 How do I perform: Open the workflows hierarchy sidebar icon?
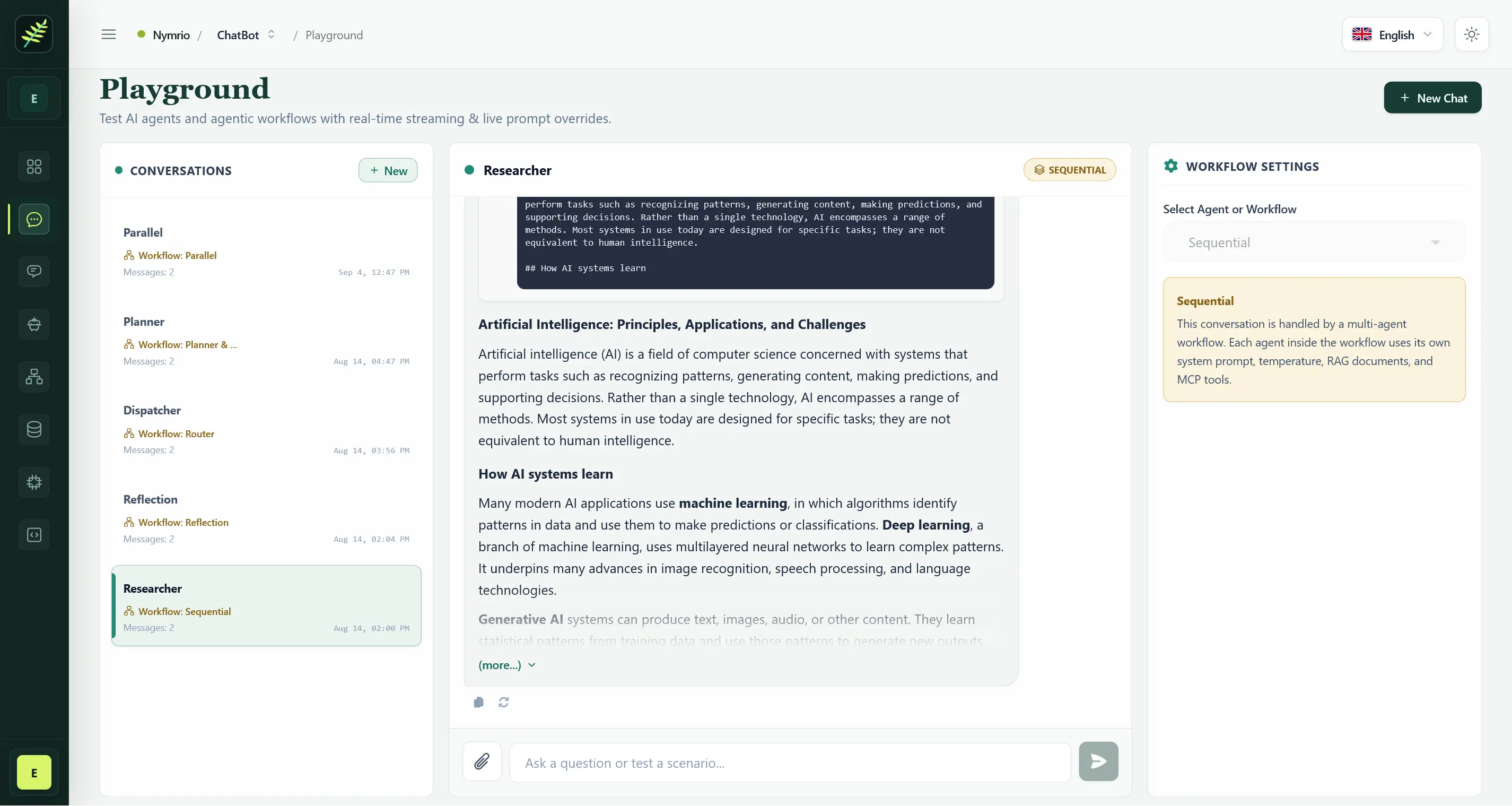34,377
